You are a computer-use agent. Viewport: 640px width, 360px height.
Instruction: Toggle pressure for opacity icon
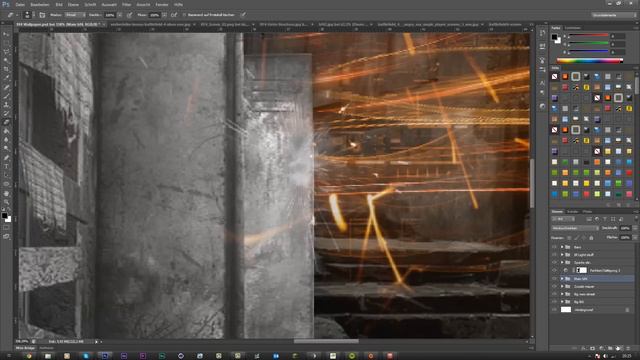pyautogui.click(x=129, y=15)
